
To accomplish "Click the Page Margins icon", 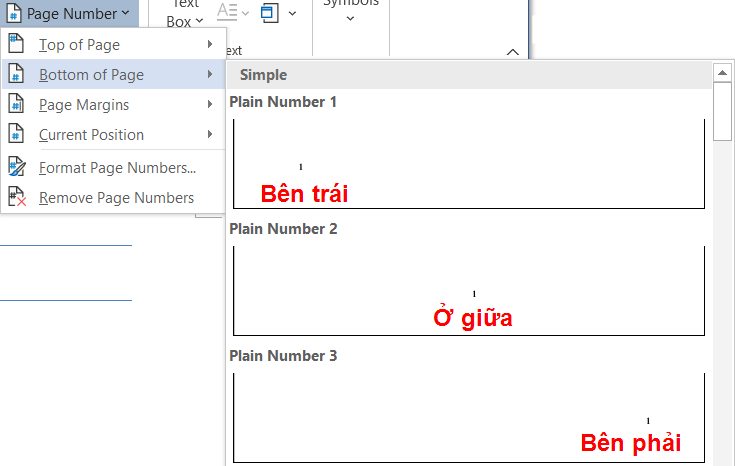I will pyautogui.click(x=16, y=104).
